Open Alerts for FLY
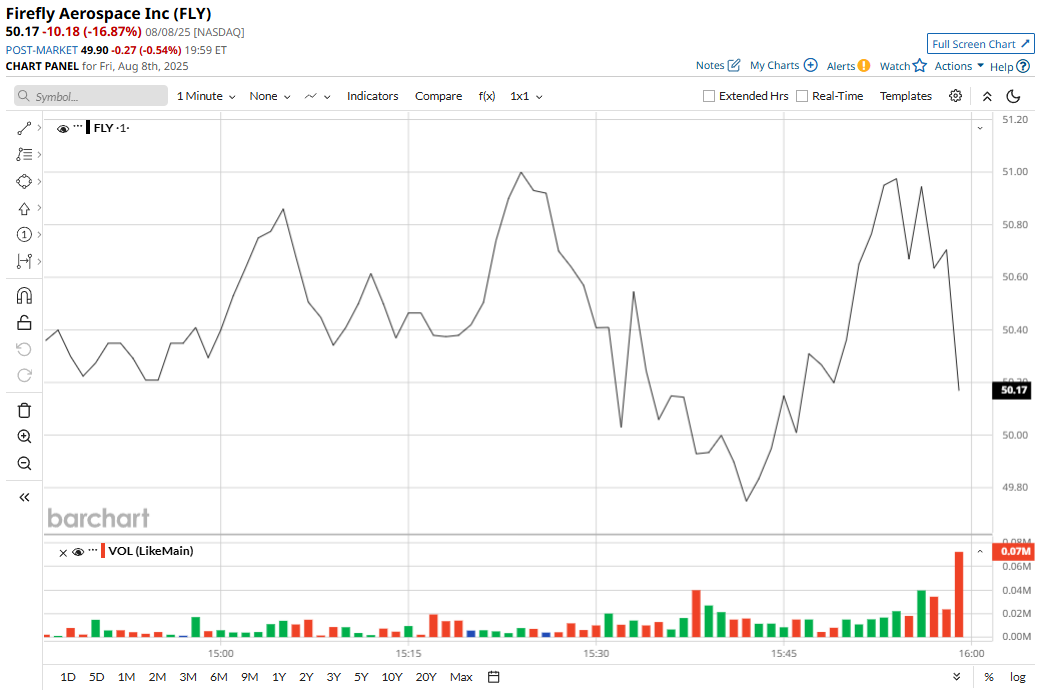Image resolution: width=1038 pixels, height=697 pixels. [848, 66]
